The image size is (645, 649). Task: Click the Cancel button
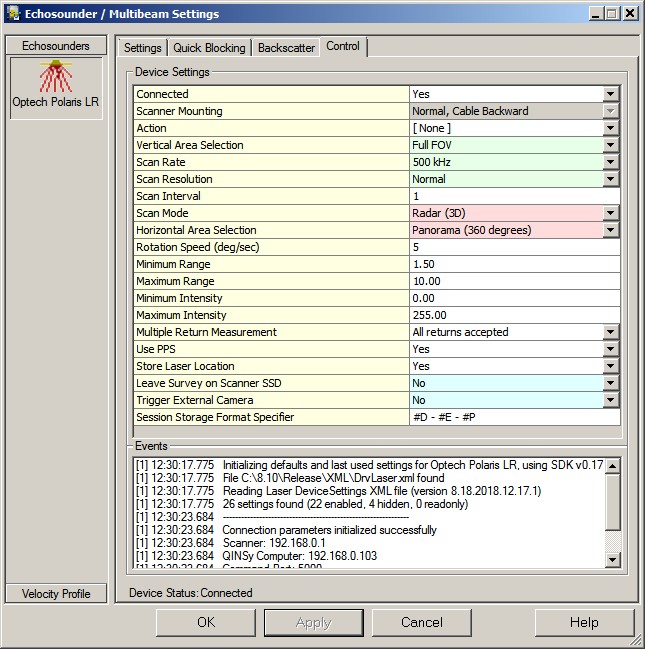click(421, 622)
